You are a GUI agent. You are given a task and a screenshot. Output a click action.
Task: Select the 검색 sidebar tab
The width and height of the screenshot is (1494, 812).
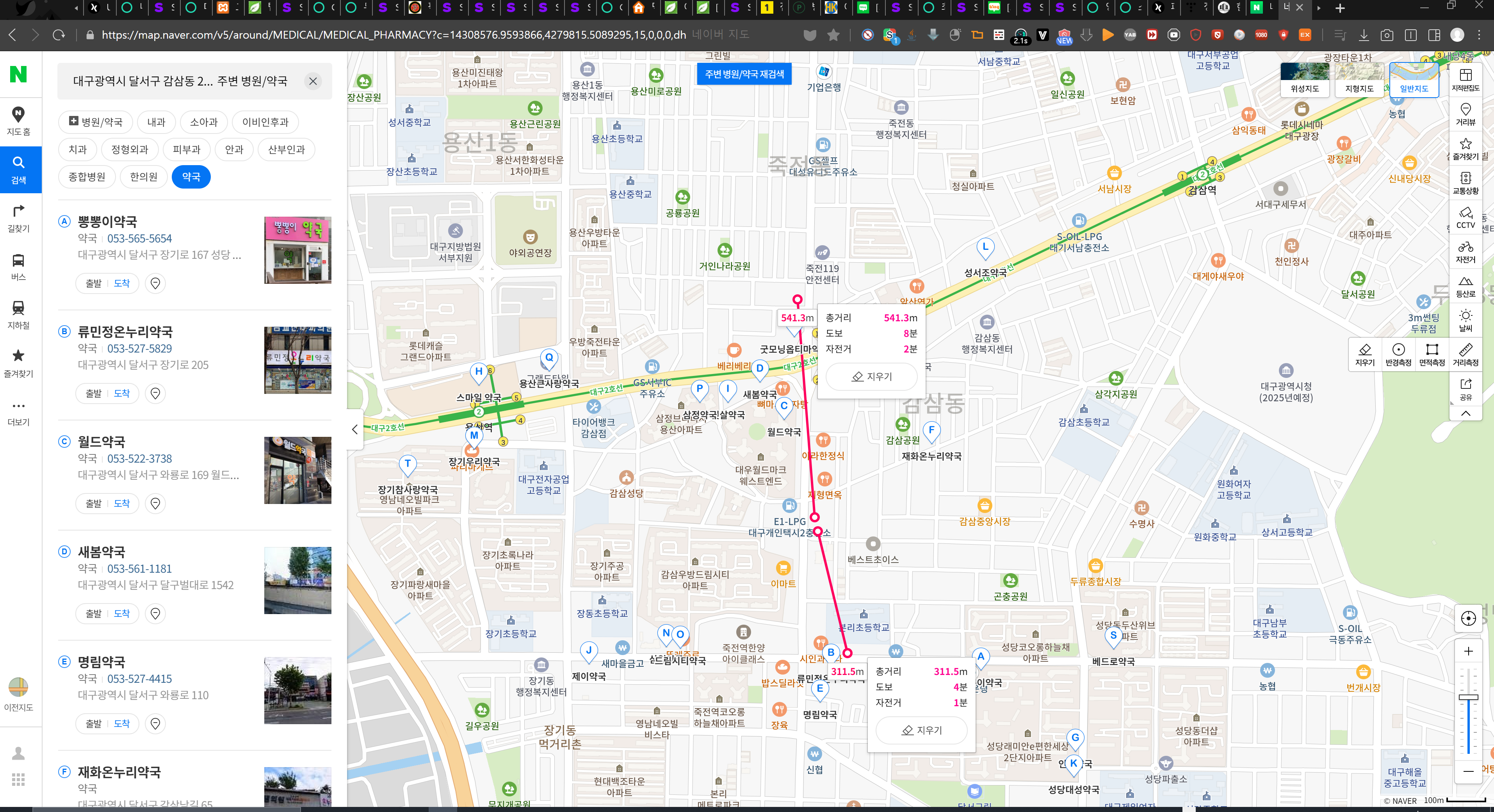coord(19,169)
